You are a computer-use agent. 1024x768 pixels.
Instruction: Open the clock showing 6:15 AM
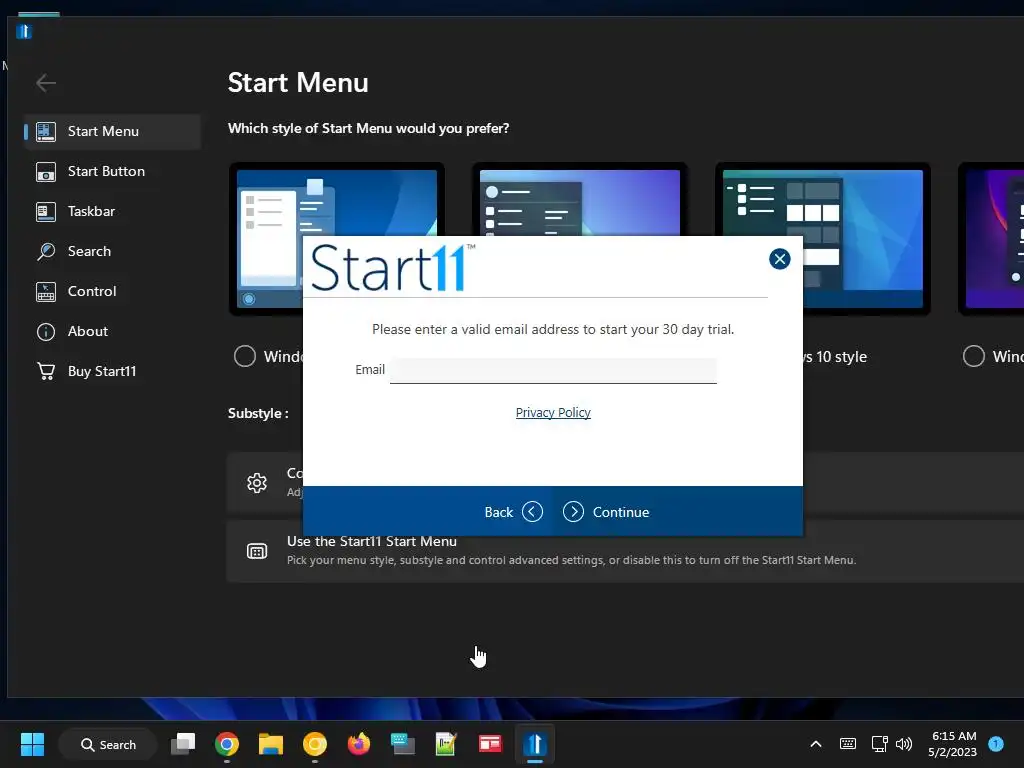953,744
